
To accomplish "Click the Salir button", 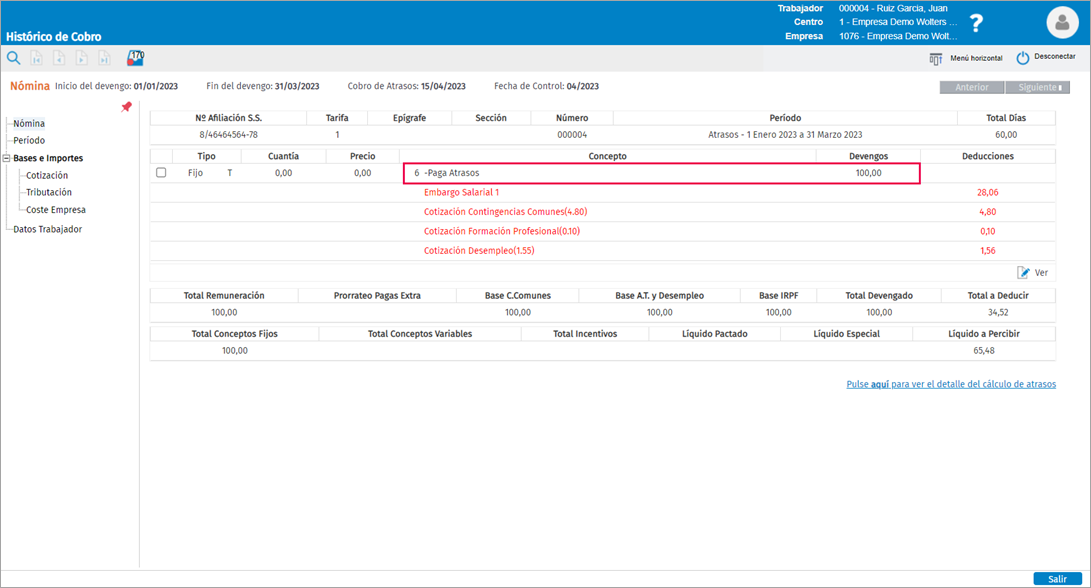I will [1058, 579].
